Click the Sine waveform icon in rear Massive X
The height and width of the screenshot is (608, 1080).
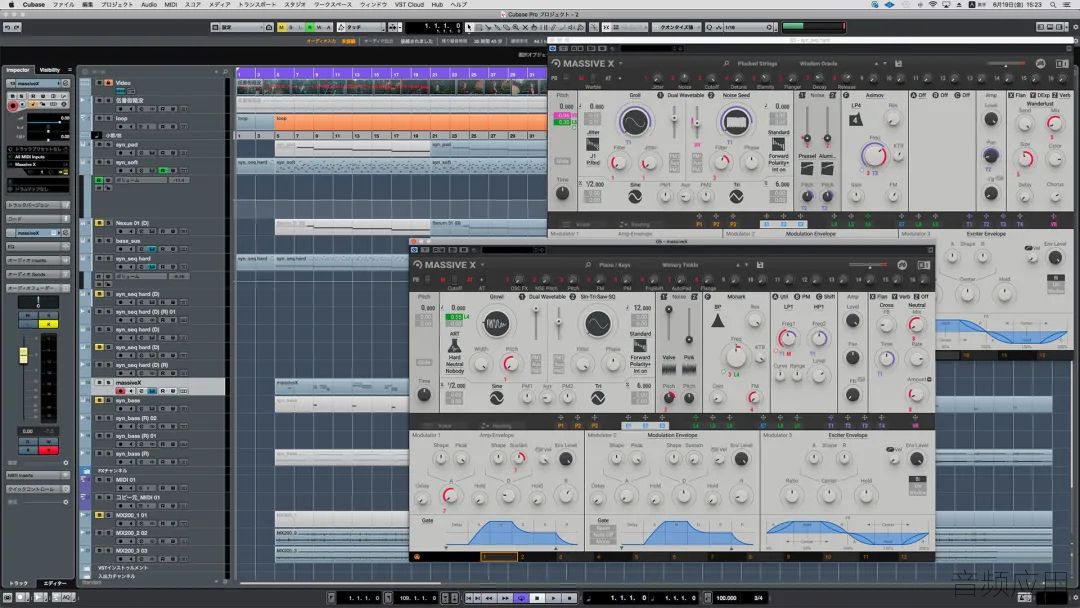635,196
